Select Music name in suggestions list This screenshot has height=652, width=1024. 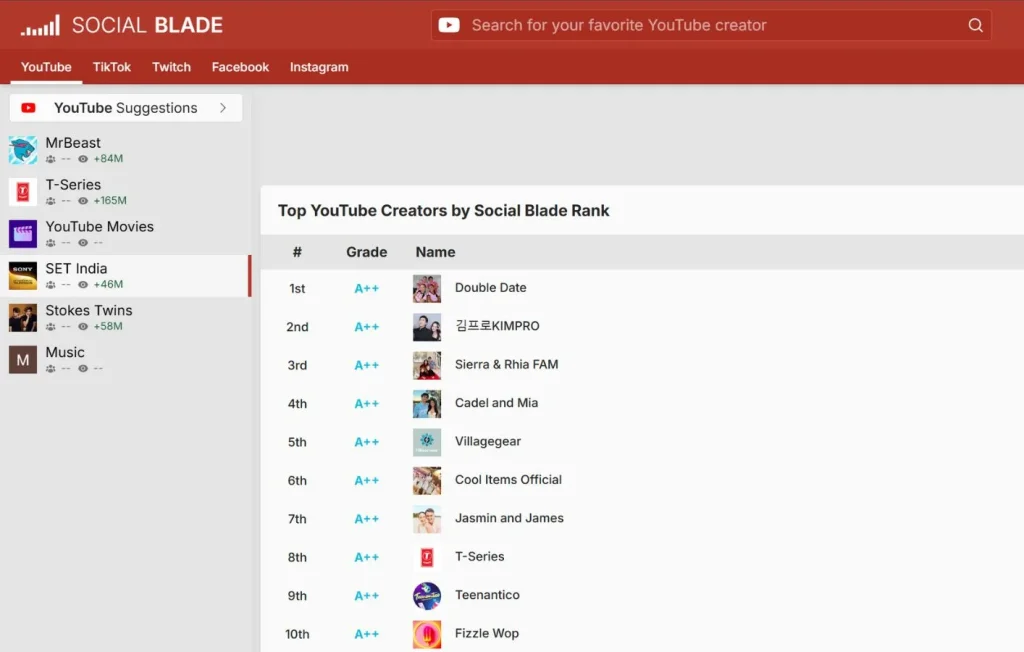click(x=65, y=352)
